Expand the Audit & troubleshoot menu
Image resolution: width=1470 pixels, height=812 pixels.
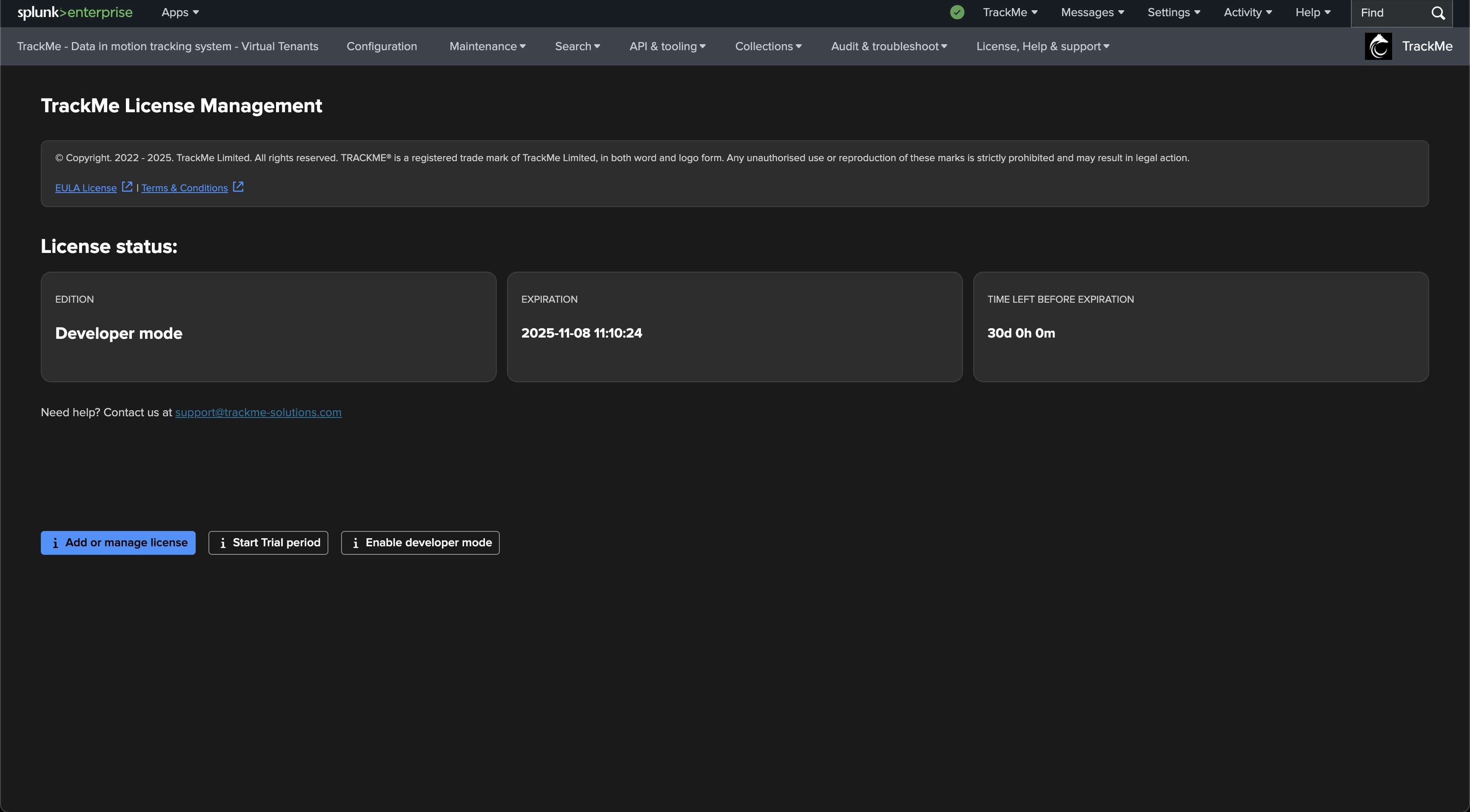tap(889, 46)
